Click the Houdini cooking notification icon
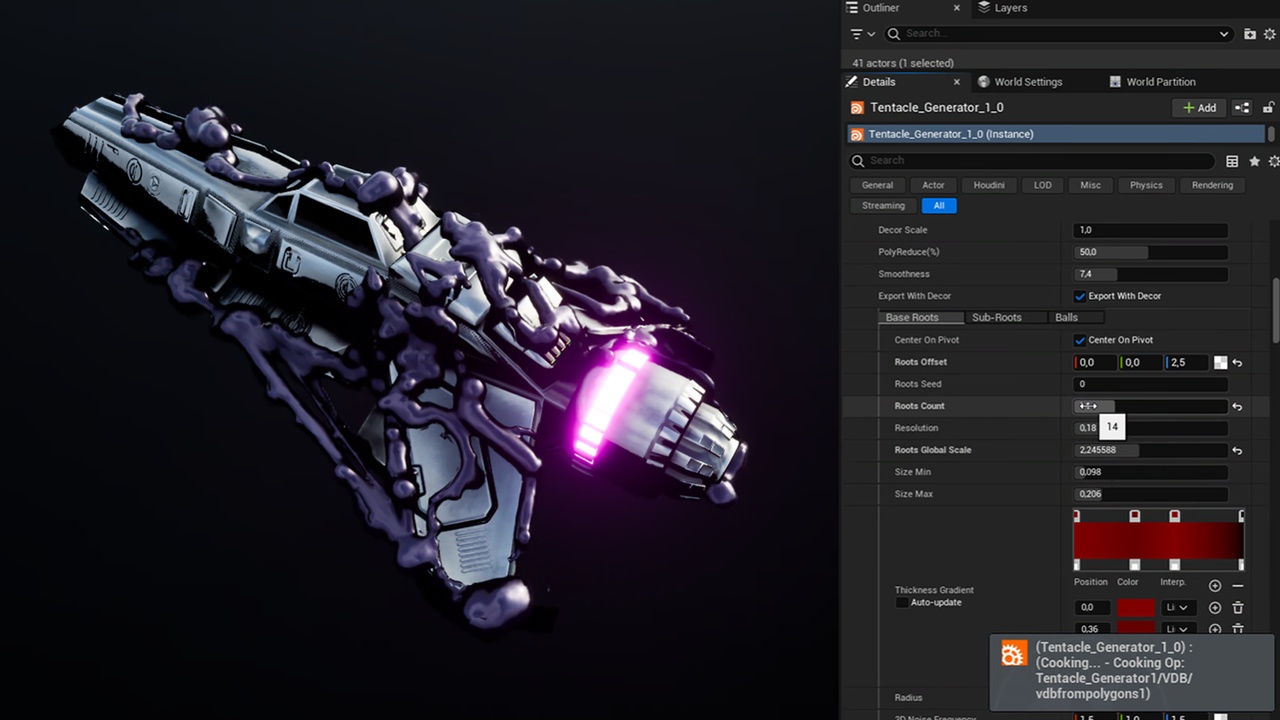 click(x=1014, y=654)
